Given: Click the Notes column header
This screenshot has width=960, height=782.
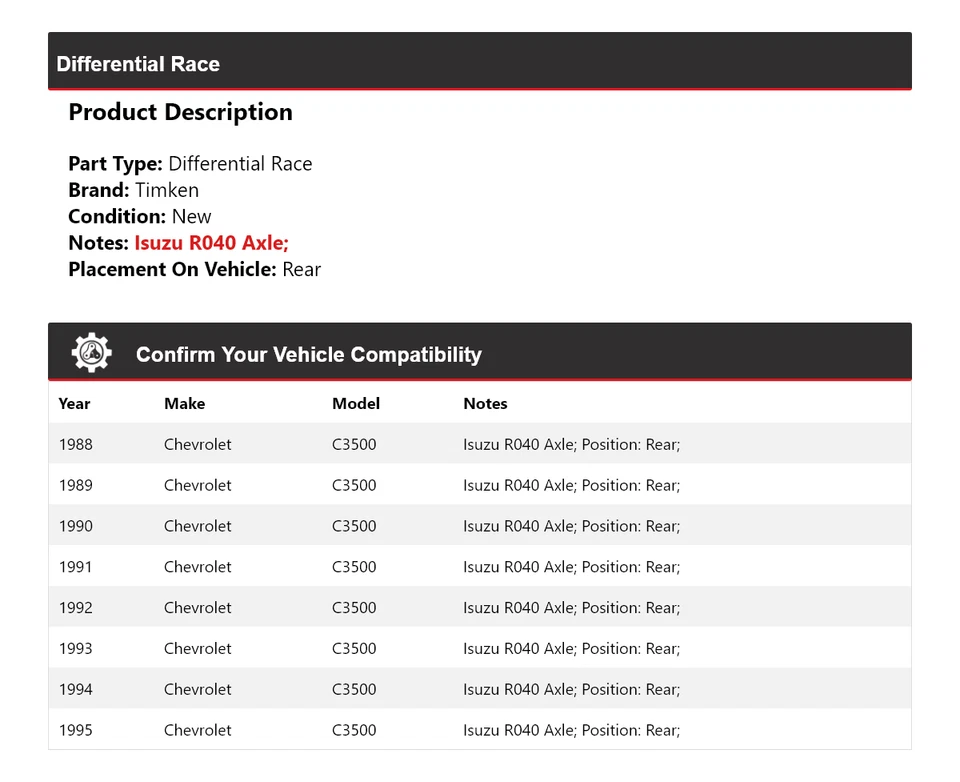Looking at the screenshot, I should coord(485,404).
